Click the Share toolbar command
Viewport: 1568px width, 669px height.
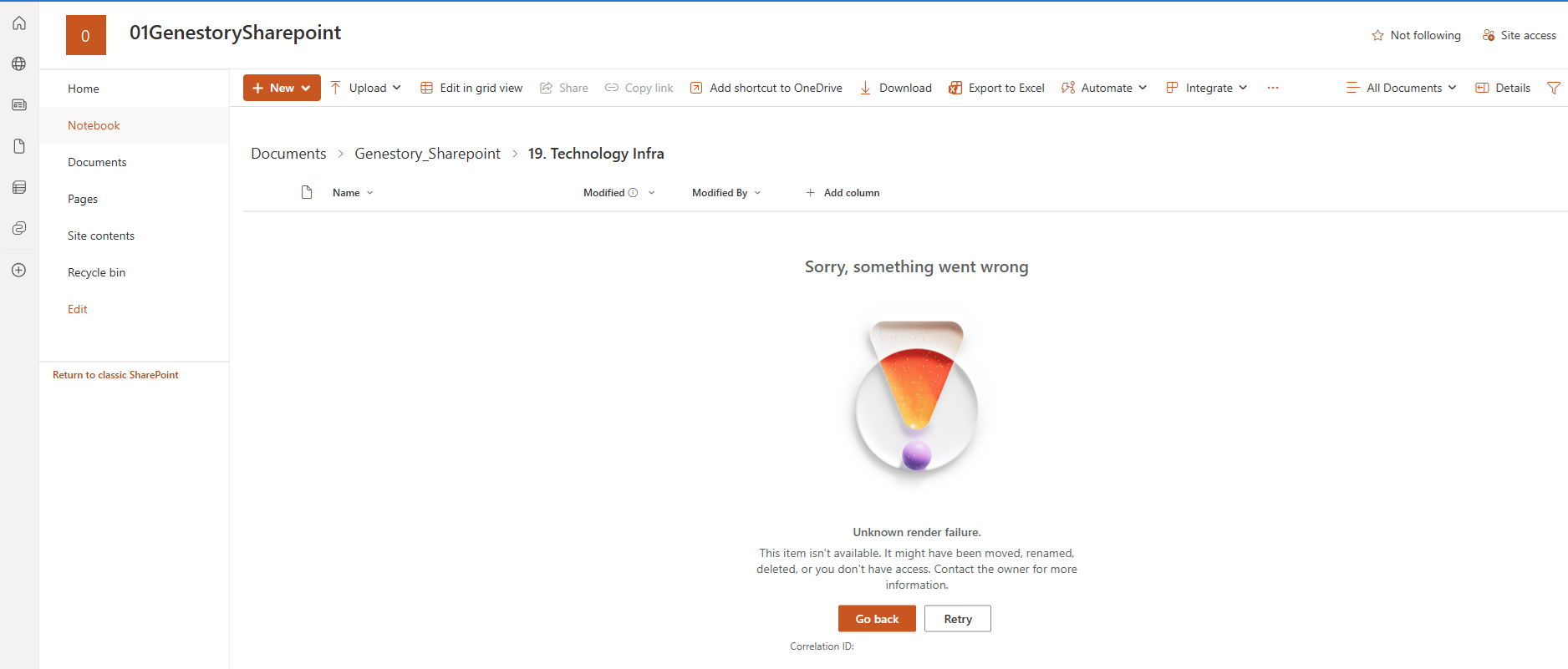pos(564,88)
